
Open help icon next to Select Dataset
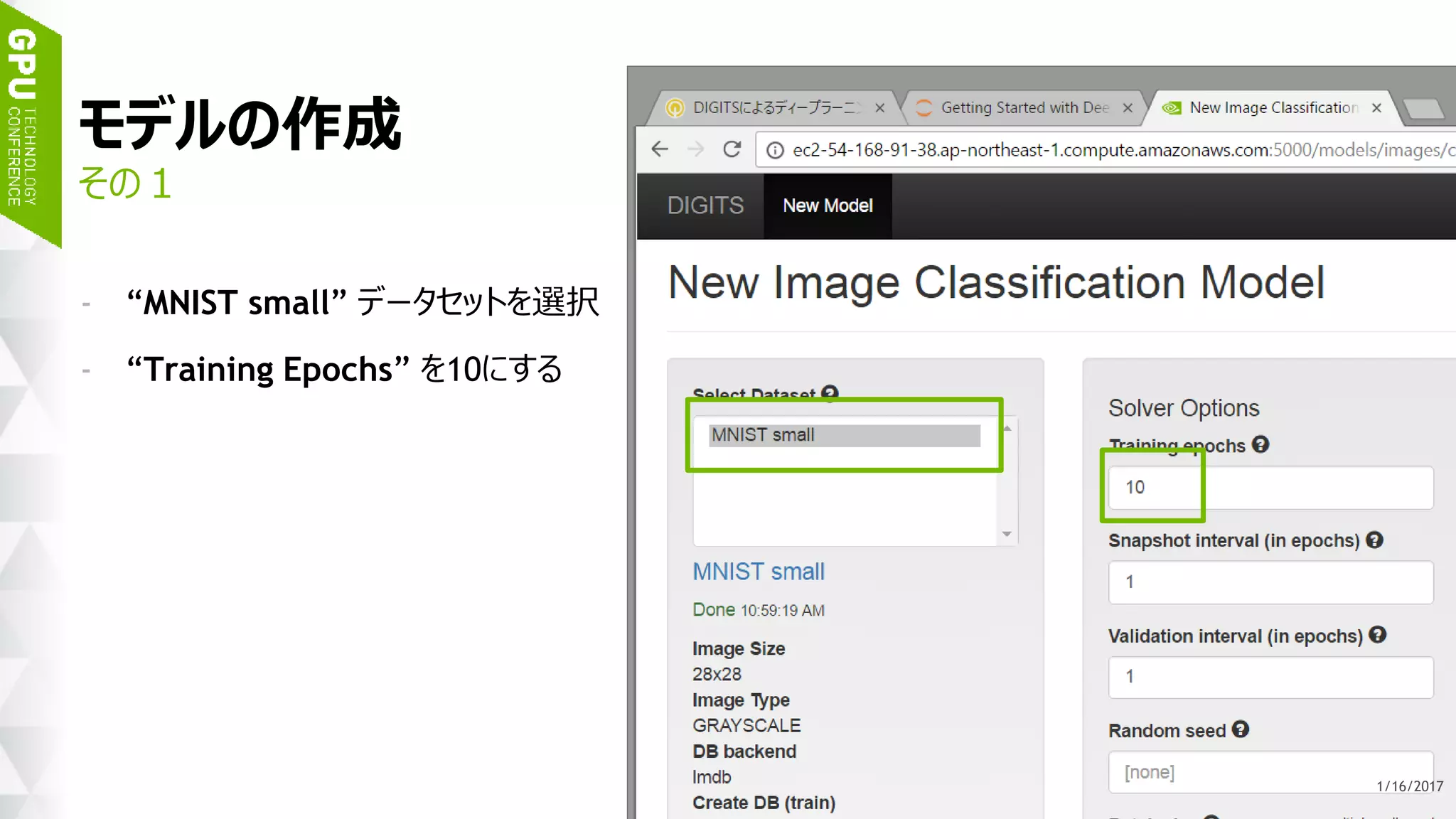(830, 392)
